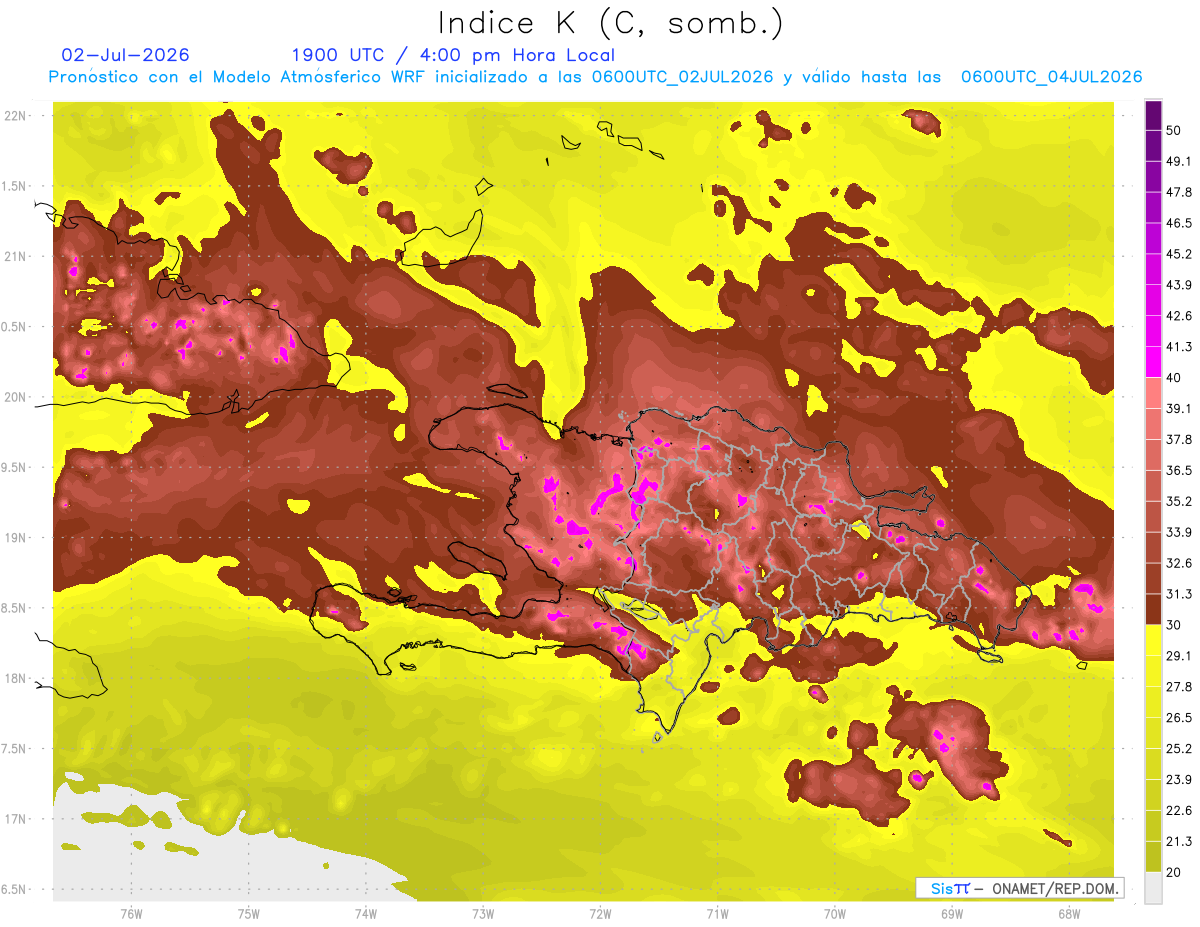This screenshot has width=1200, height=927.
Task: Click the colorbar value 43.9
Action: point(1178,285)
